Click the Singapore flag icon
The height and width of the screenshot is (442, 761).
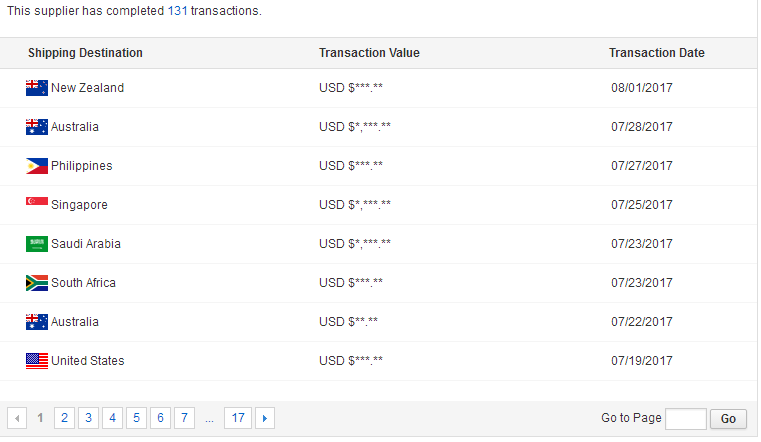tap(37, 204)
